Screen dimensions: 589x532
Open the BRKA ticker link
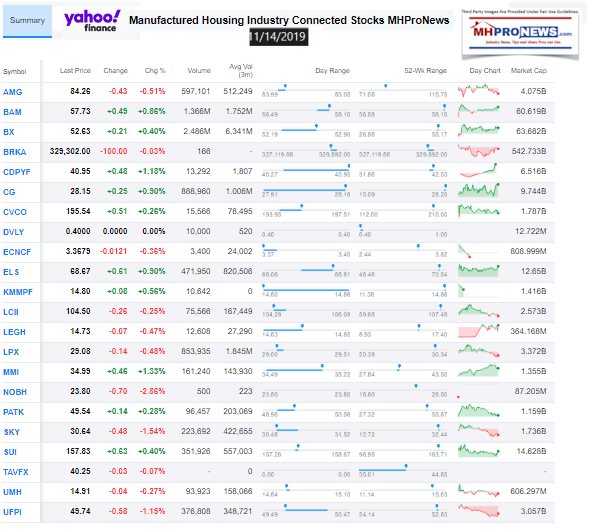click(15, 152)
